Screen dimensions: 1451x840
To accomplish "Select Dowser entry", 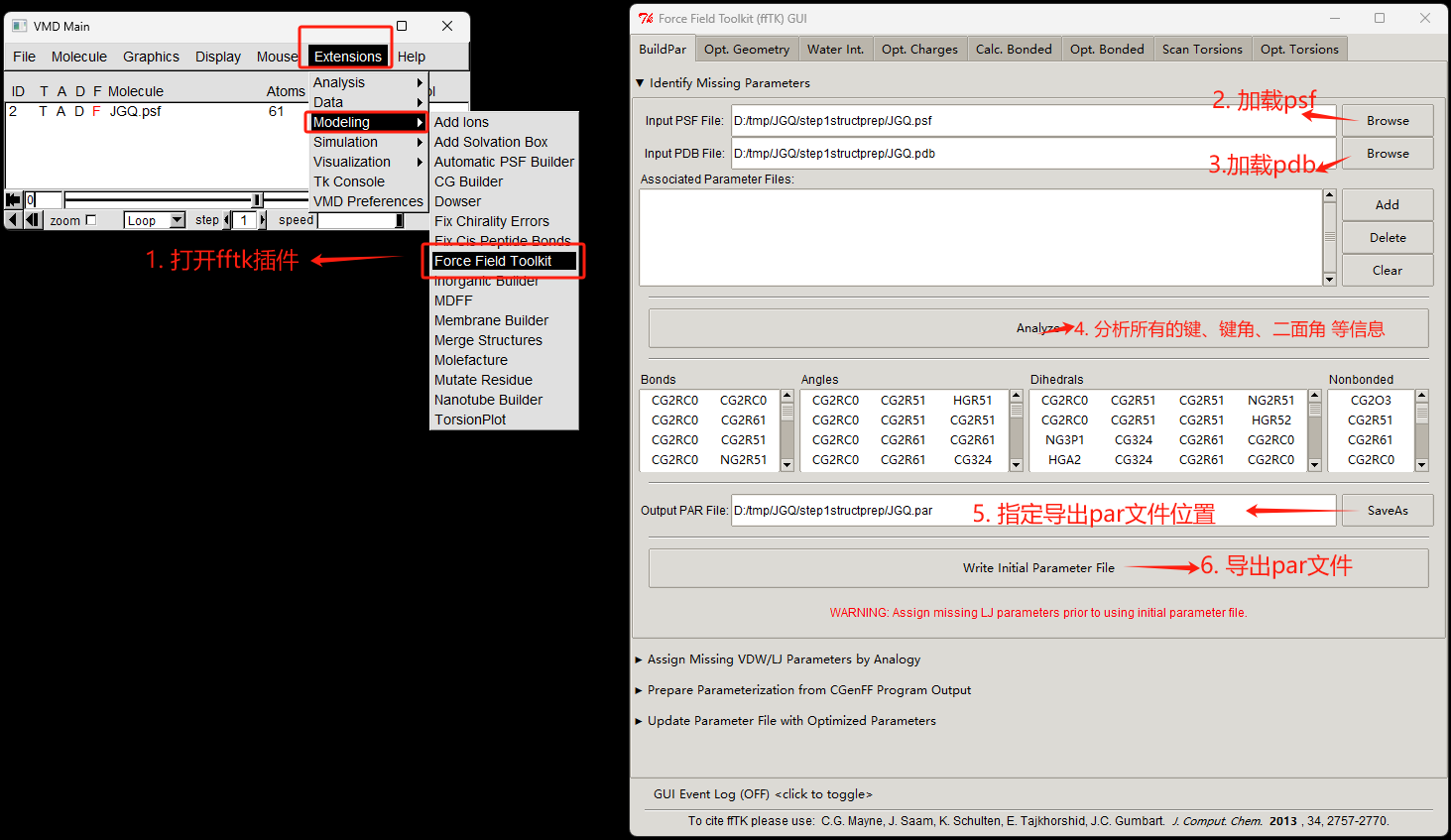I will [x=504, y=201].
